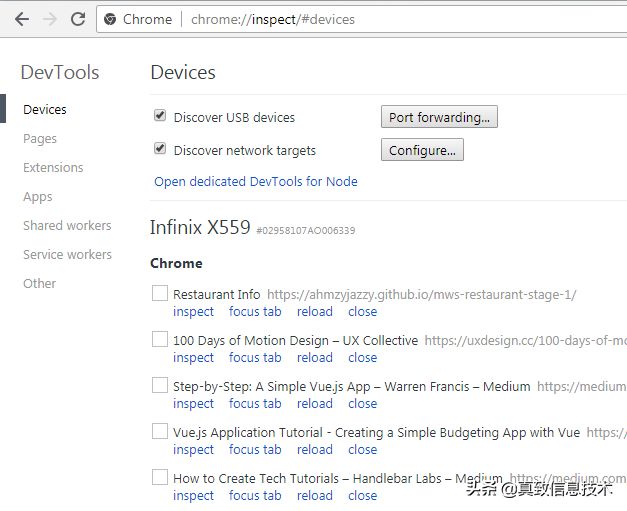Reload the How to Create Tech Tutorials tab
This screenshot has width=627, height=511.
[x=315, y=496]
